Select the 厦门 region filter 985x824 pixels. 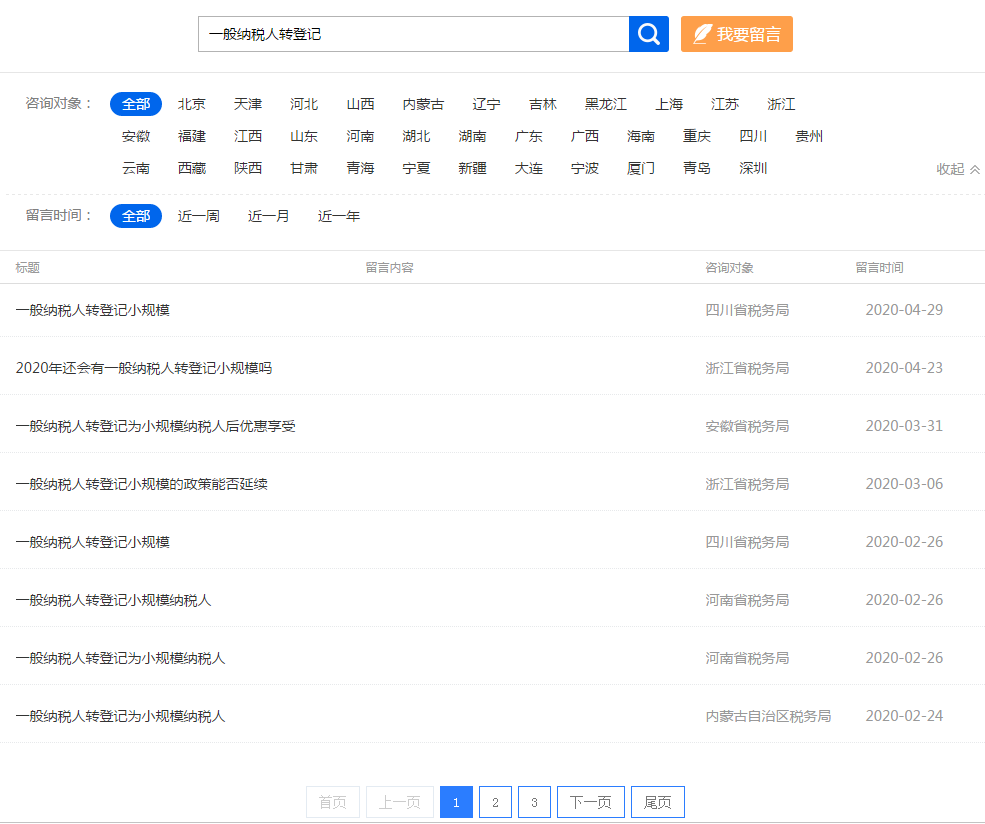pyautogui.click(x=641, y=168)
